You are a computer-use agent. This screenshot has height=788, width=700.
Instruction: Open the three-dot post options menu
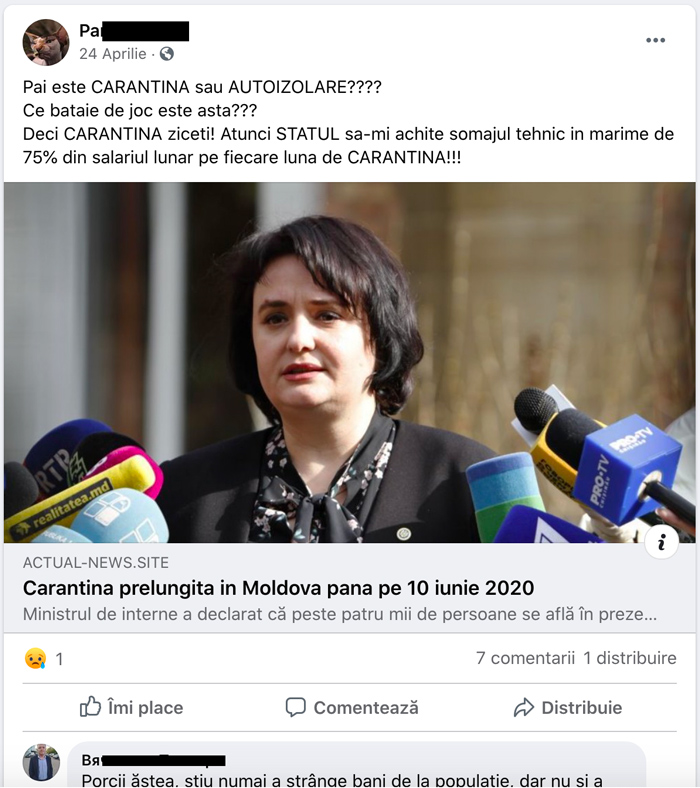655,40
